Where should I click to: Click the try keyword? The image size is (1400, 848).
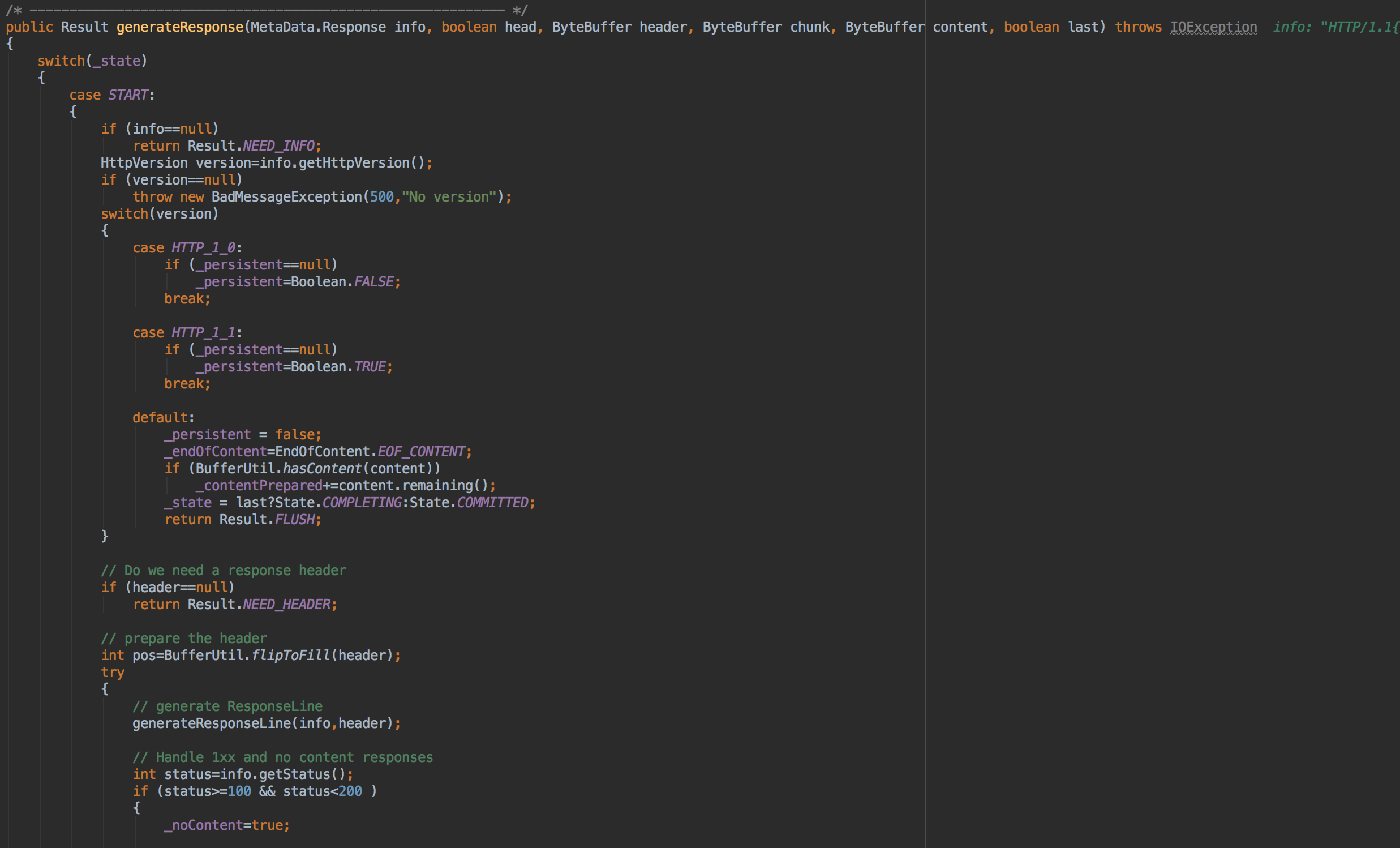113,673
